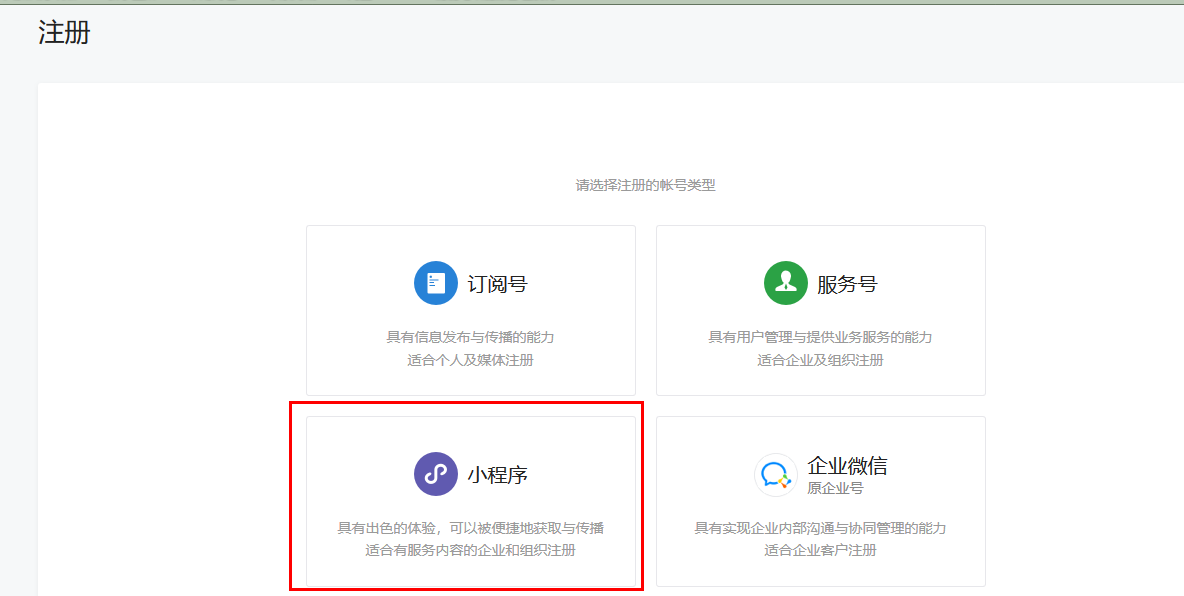Click the 原企业号 subtitle text
Screen dimensions: 1184x596
click(835, 488)
